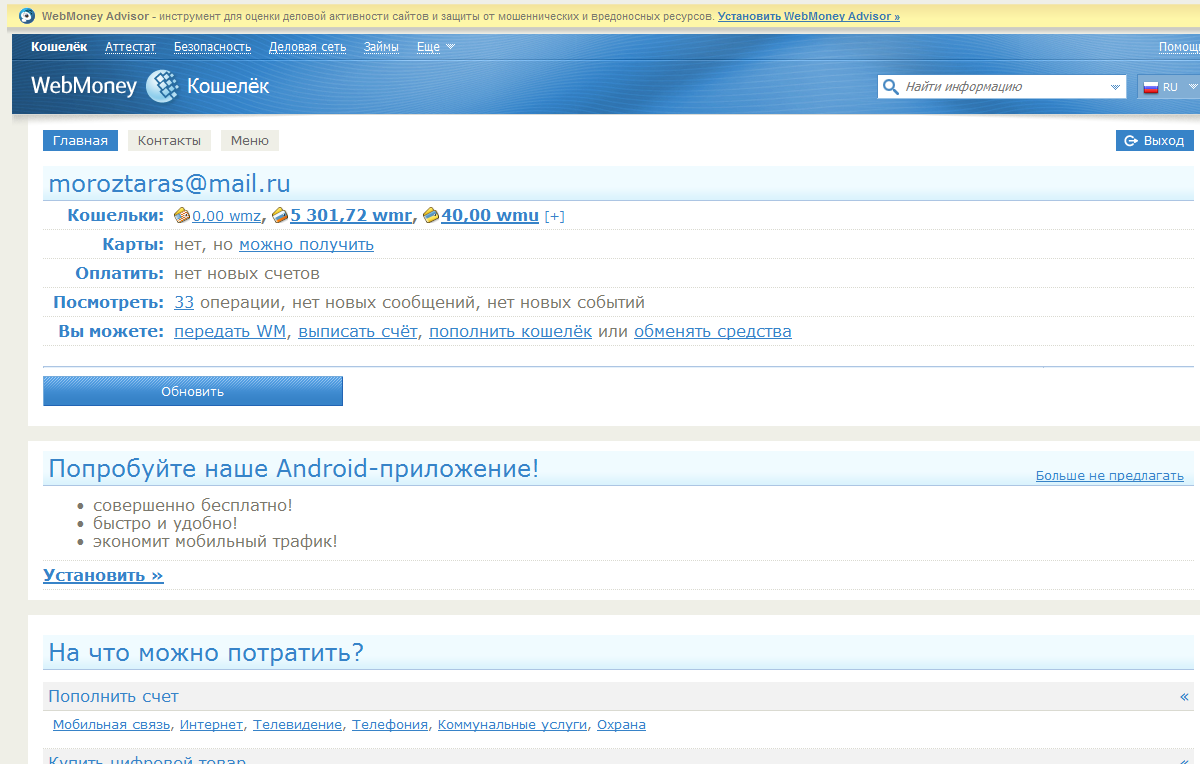This screenshot has width=1200, height=764.
Task: Click the Обновить button
Action: click(x=193, y=391)
